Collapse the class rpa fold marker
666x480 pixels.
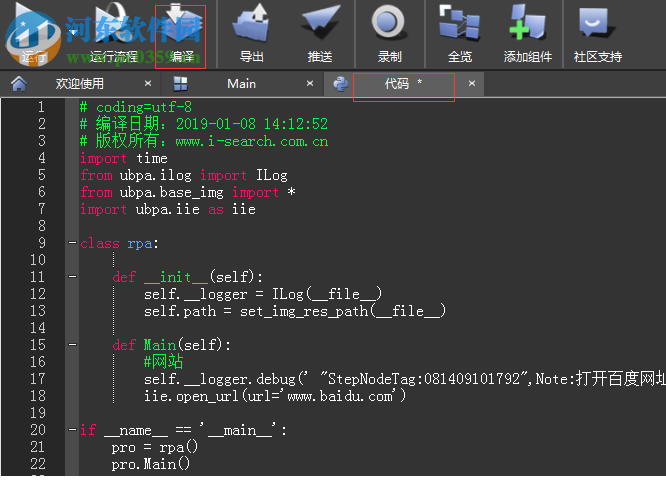72,243
